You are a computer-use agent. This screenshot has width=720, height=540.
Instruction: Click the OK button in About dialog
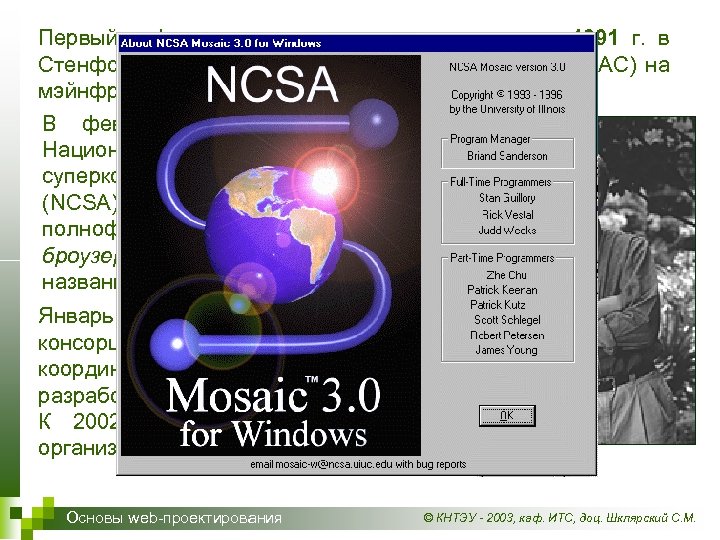[x=507, y=416]
